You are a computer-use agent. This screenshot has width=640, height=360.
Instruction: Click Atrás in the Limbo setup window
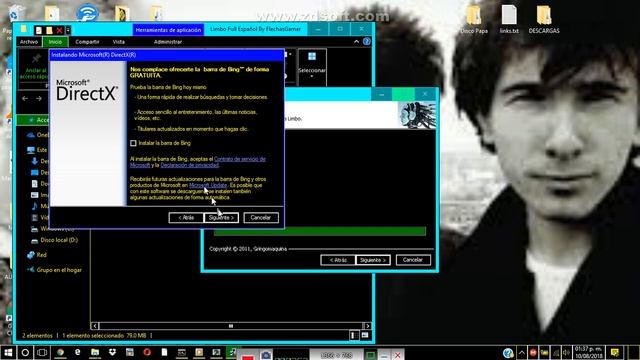click(338, 260)
